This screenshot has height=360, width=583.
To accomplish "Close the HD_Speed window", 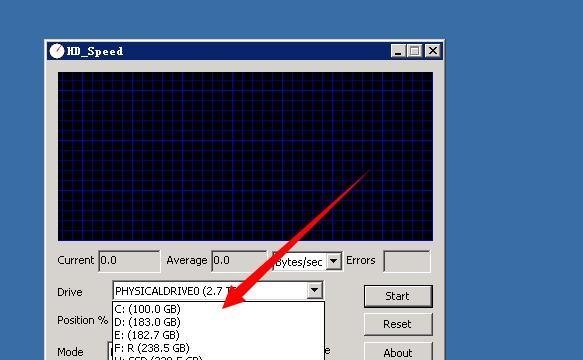I will [x=433, y=51].
